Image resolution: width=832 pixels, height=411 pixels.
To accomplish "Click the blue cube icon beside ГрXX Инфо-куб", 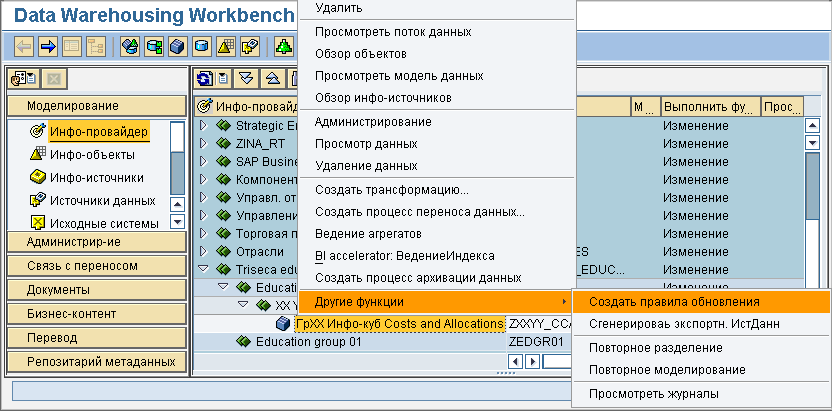I will point(283,323).
